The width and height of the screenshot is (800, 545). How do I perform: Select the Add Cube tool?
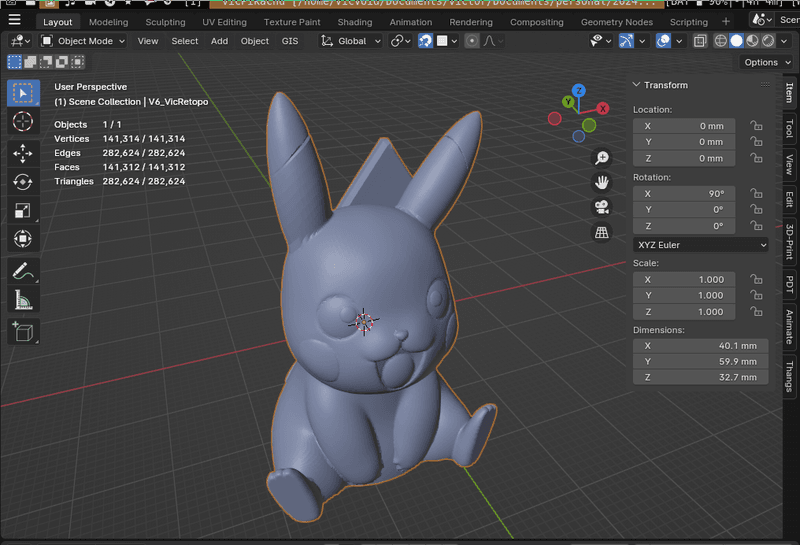pyautogui.click(x=22, y=332)
